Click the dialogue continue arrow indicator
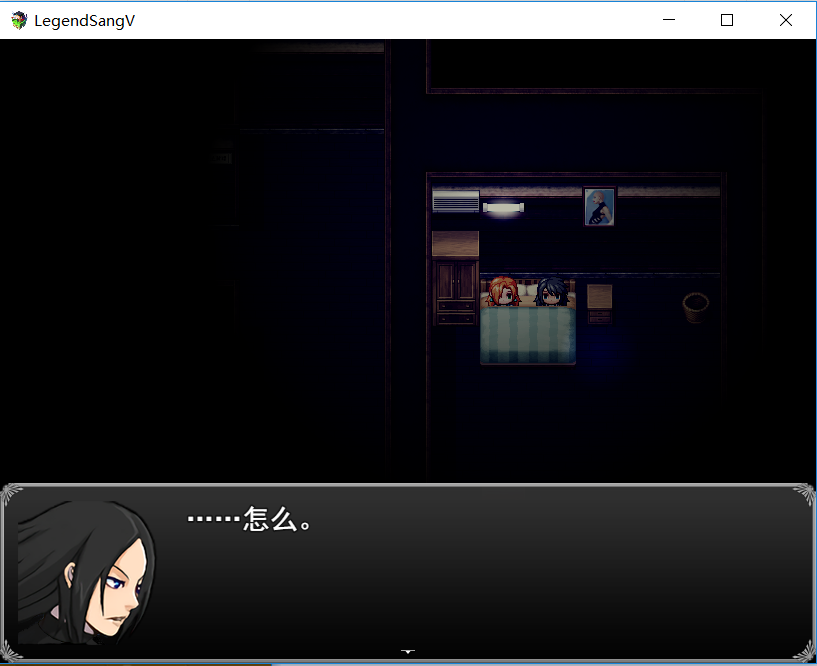The image size is (817, 666). [408, 651]
